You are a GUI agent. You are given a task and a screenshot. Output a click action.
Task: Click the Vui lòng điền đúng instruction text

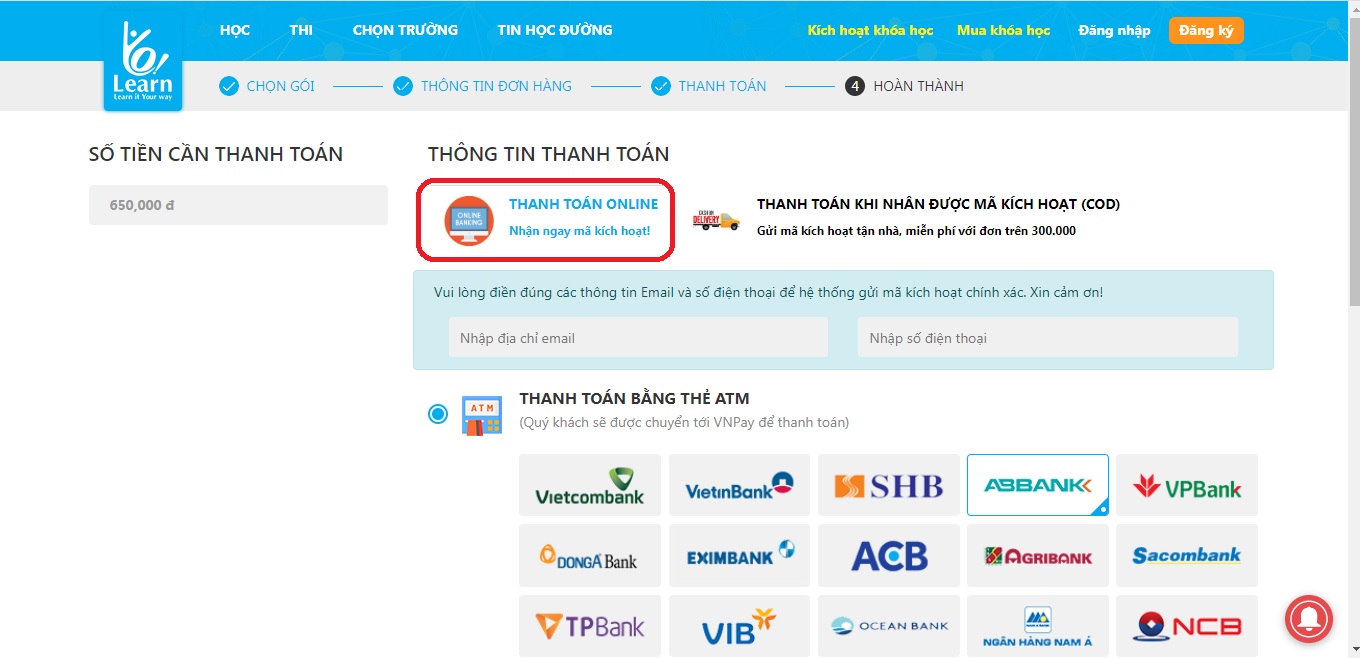point(769,293)
